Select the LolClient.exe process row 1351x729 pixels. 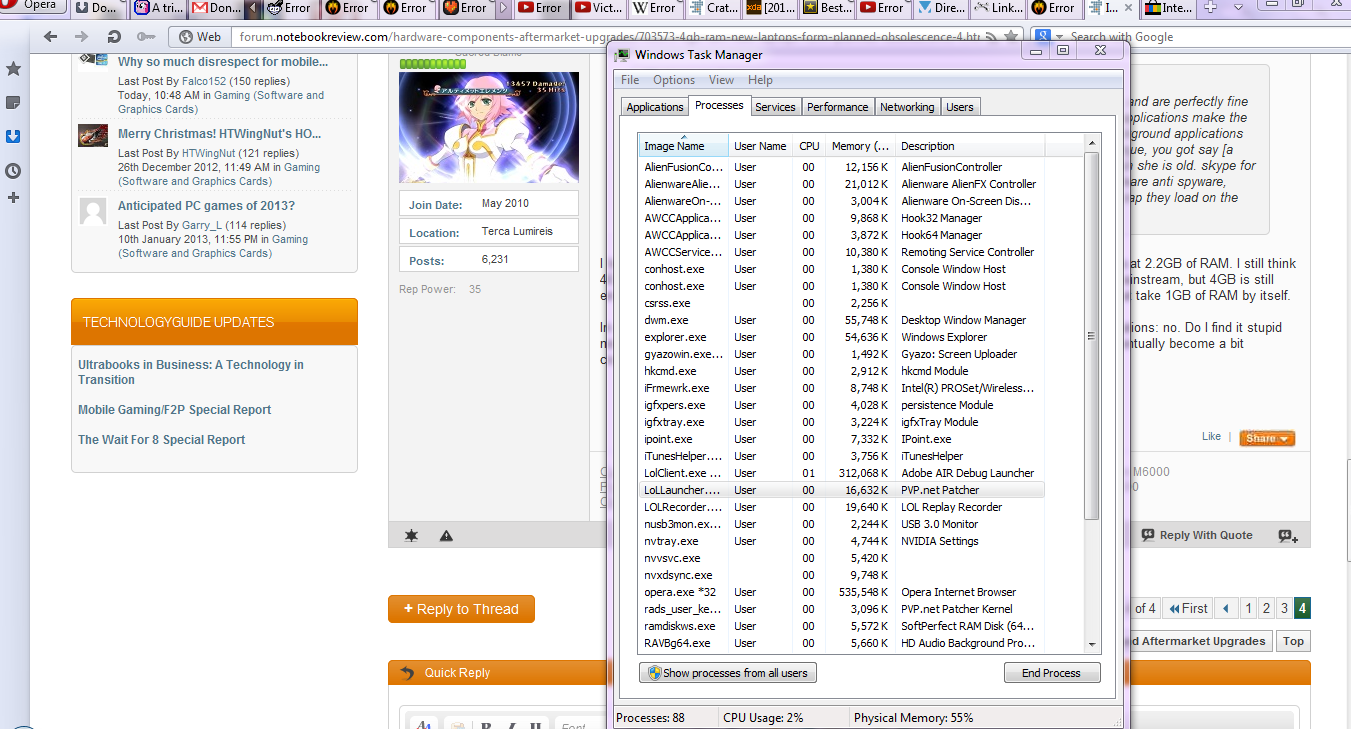841,473
